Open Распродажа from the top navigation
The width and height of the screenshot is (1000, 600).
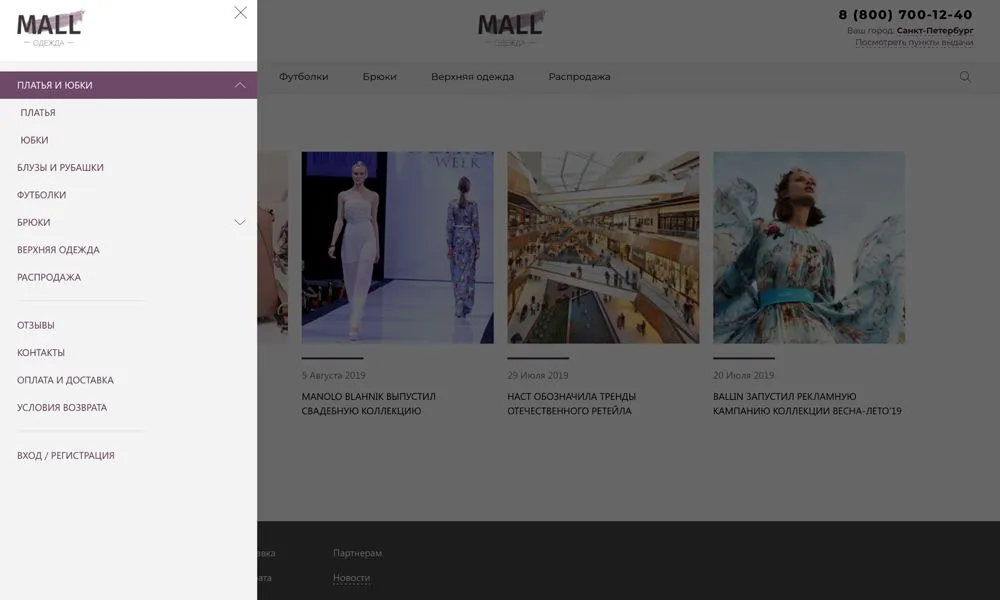point(579,75)
